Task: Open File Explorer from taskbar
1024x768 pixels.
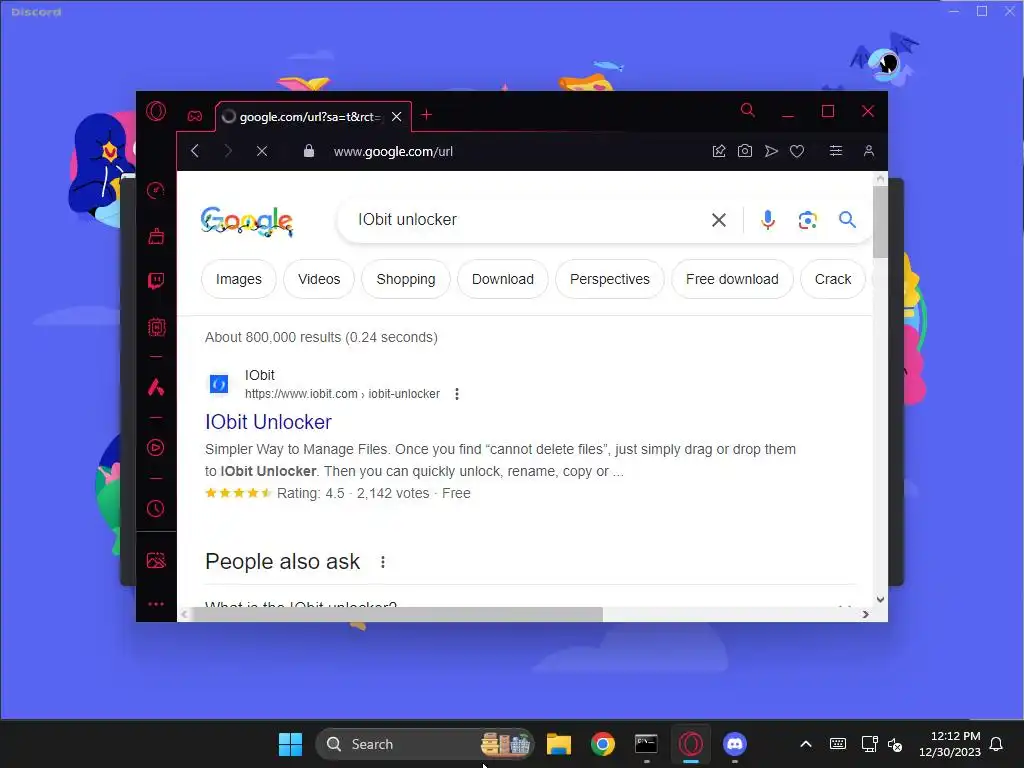Action: (558, 744)
